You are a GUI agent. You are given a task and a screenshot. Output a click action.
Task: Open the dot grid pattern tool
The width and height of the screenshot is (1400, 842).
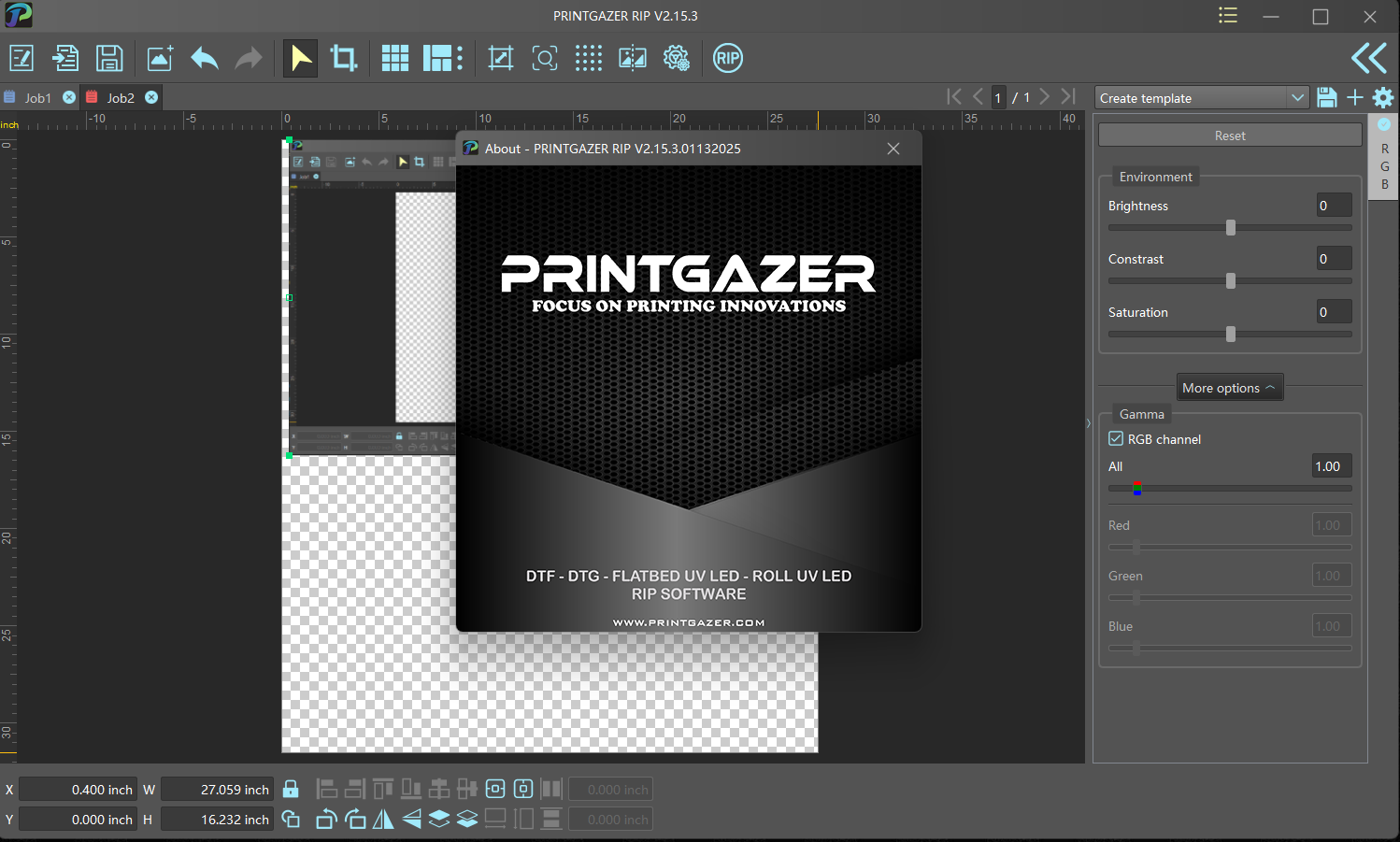tap(589, 58)
